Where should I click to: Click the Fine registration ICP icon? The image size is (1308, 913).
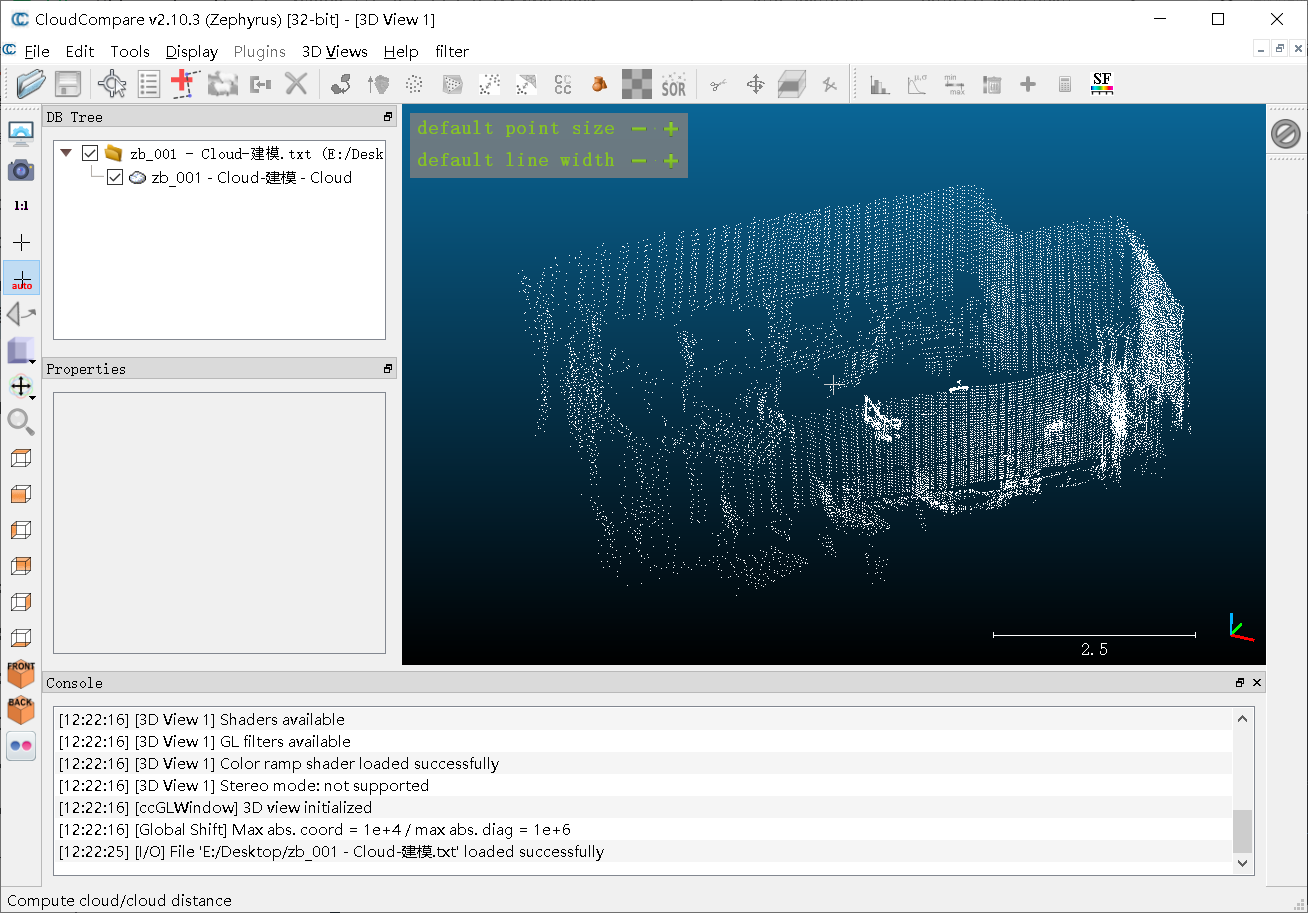(x=378, y=84)
